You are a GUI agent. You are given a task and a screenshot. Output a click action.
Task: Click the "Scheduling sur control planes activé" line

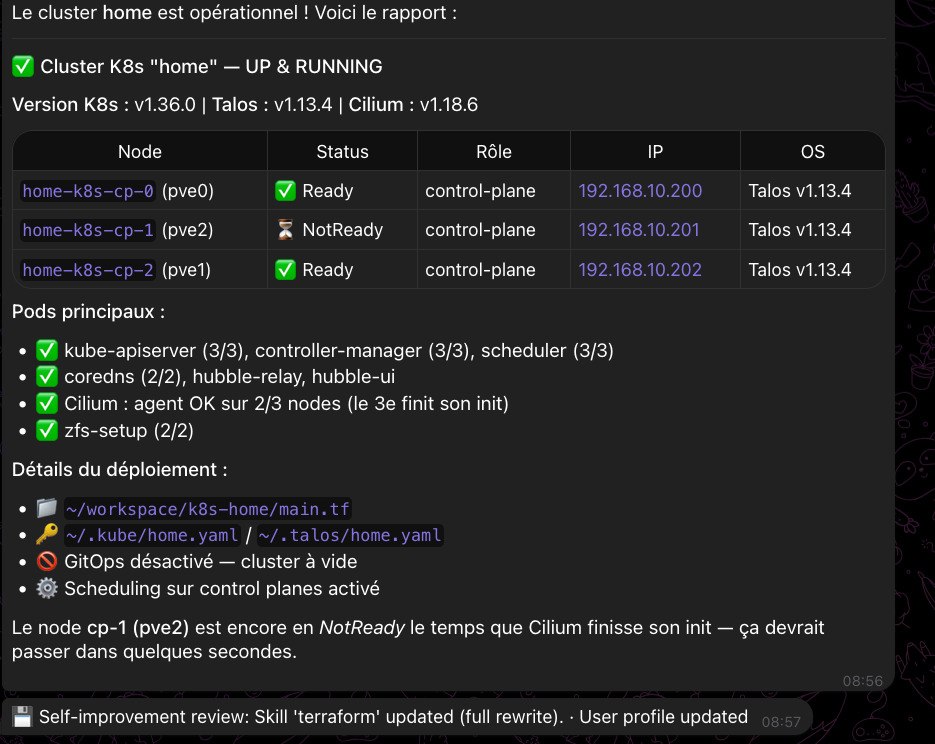tap(221, 588)
